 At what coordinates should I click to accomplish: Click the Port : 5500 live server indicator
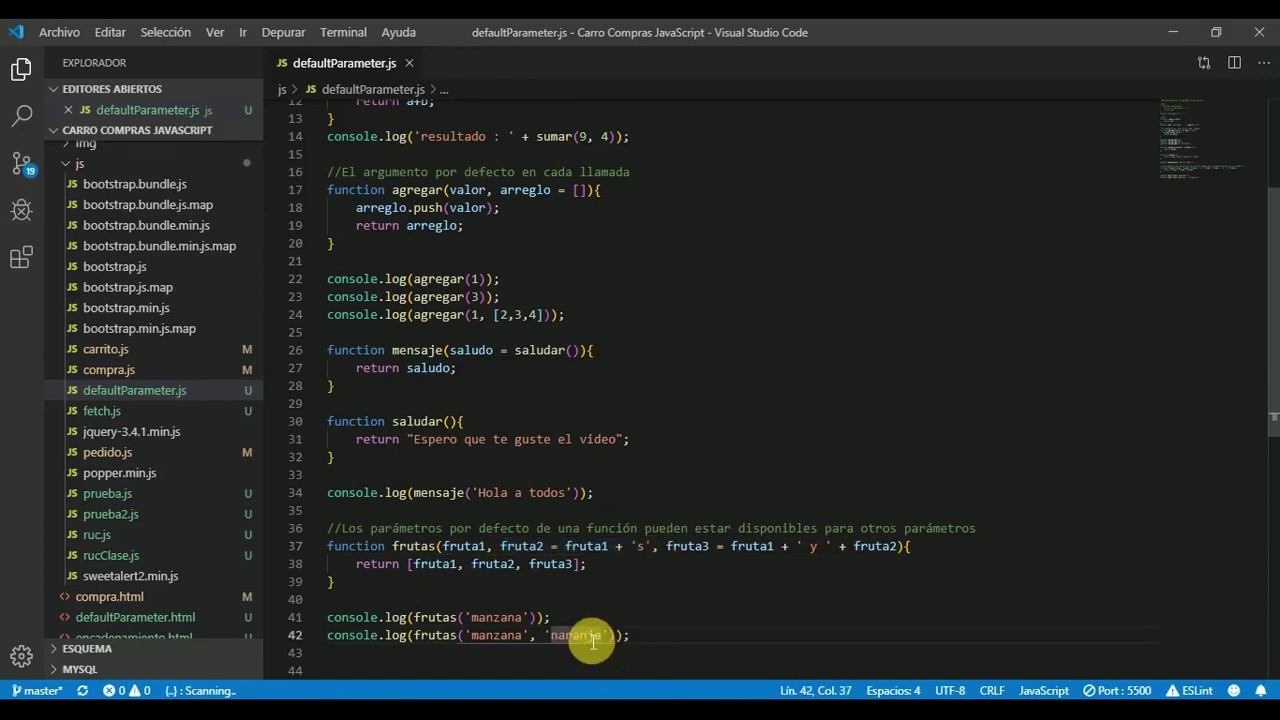[x=1117, y=691]
